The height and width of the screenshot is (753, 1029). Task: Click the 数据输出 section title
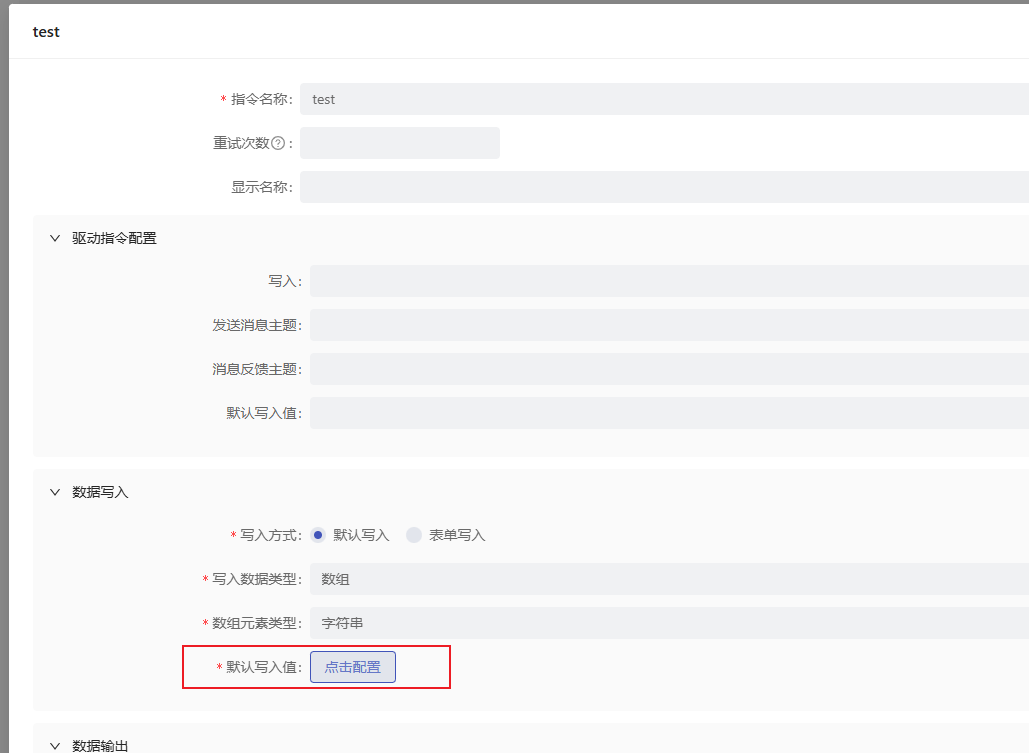point(100,746)
